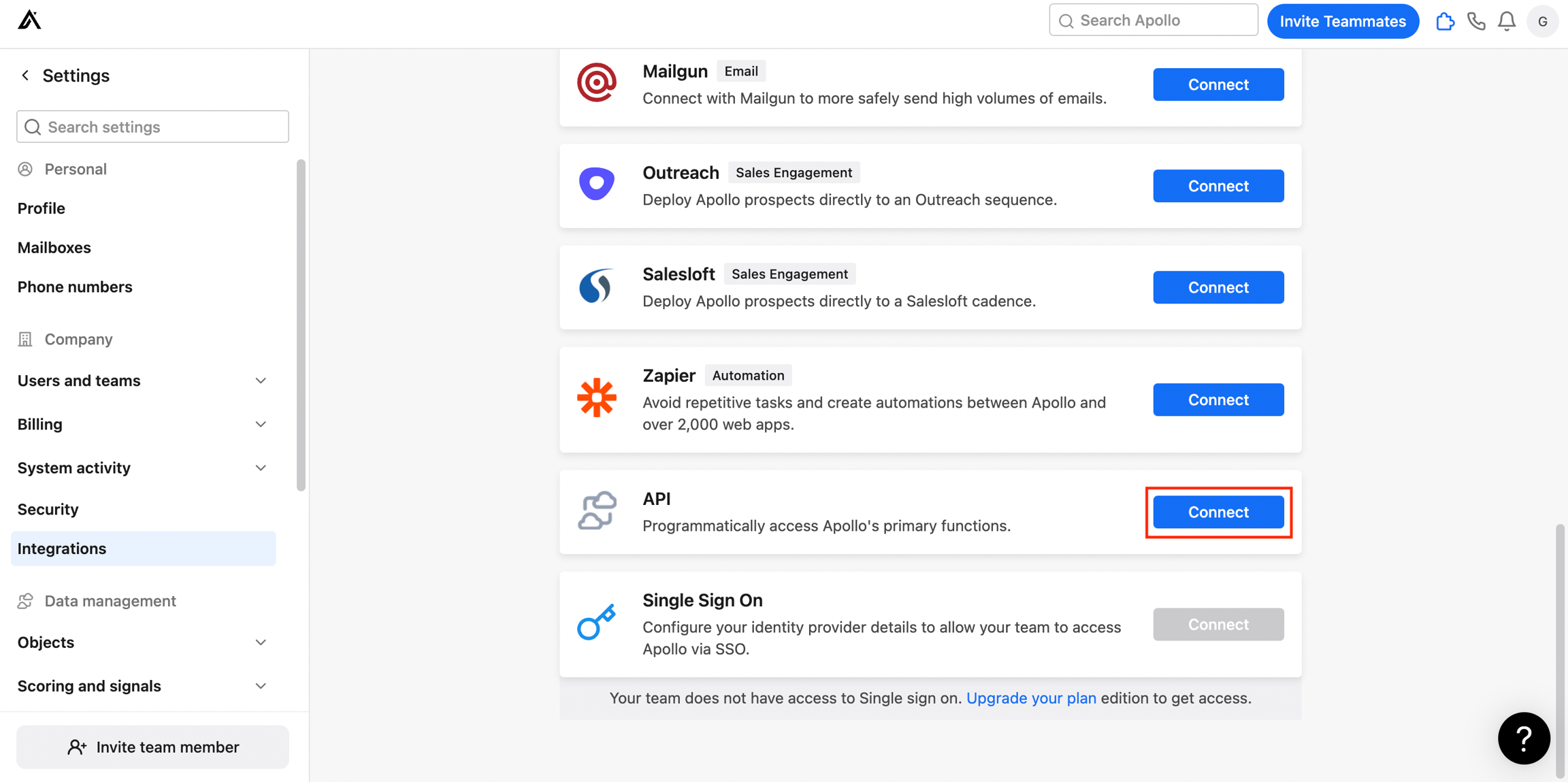Follow the Upgrade your plan link

[1031, 698]
